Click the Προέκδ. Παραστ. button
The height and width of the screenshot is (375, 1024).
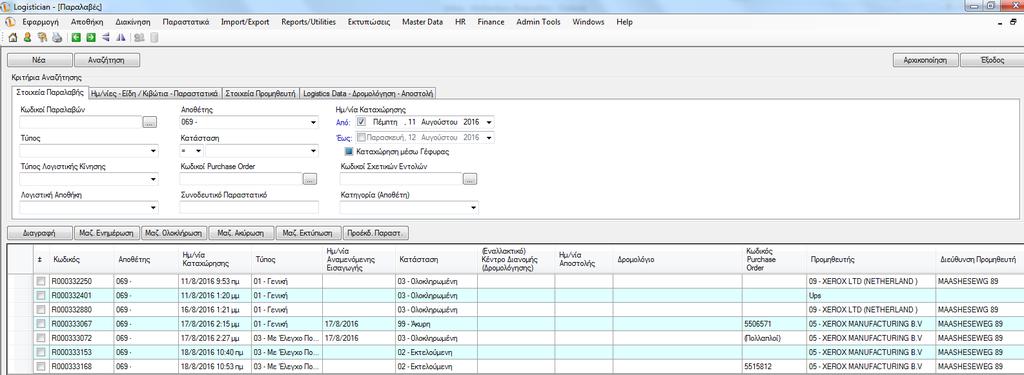point(376,233)
